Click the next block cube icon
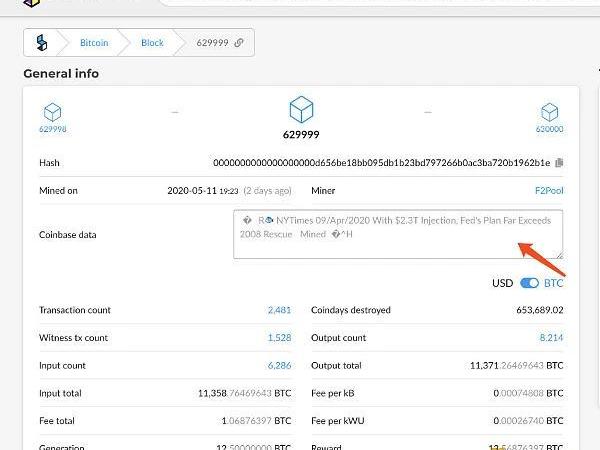The width and height of the screenshot is (600, 450). click(549, 112)
